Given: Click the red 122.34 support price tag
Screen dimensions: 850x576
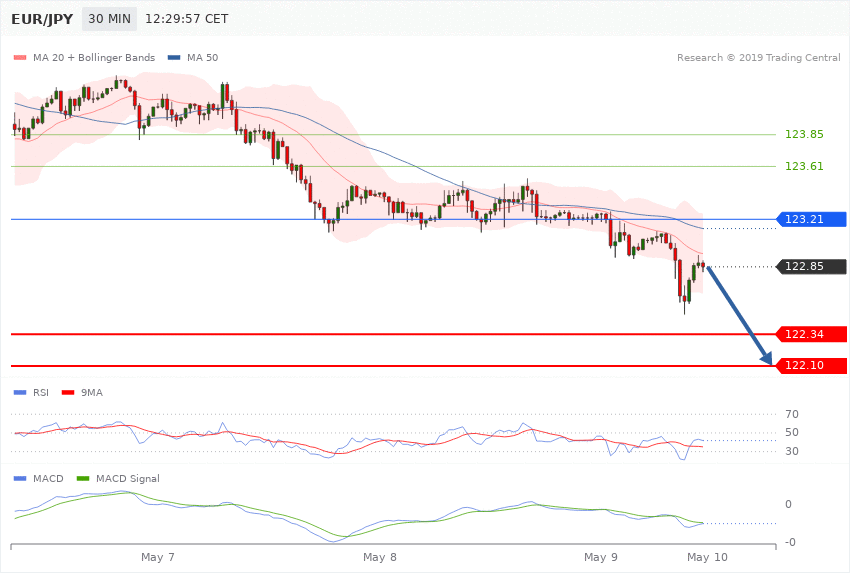Looking at the screenshot, I should (x=811, y=334).
